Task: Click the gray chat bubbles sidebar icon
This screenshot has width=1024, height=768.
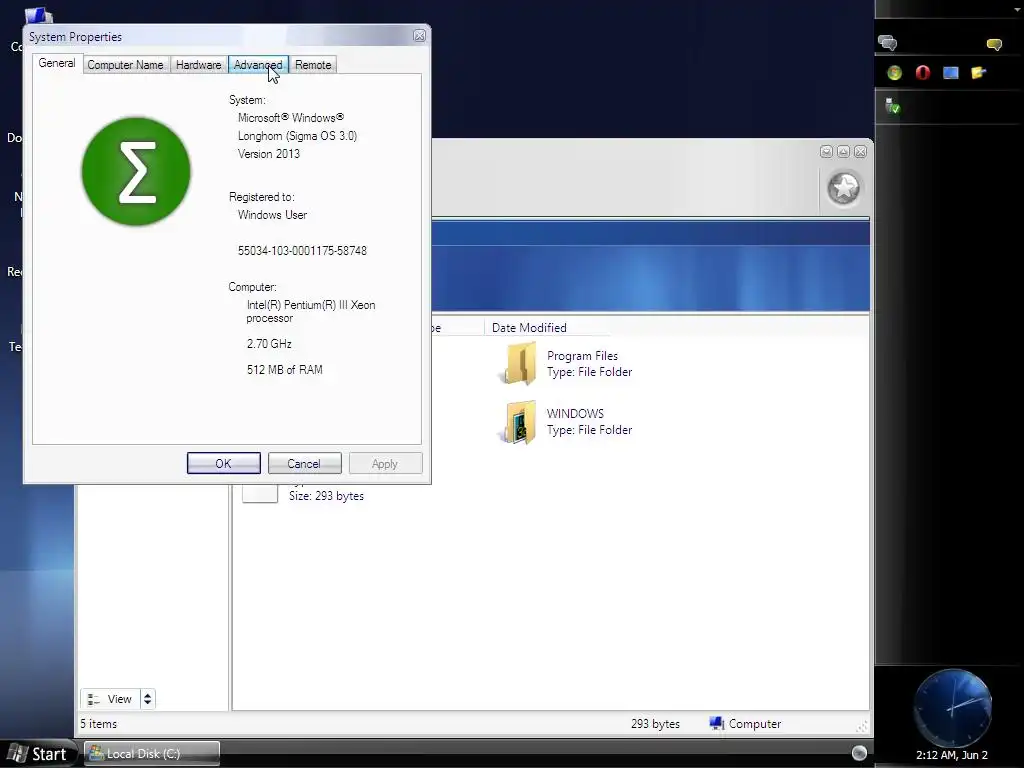Action: 888,43
